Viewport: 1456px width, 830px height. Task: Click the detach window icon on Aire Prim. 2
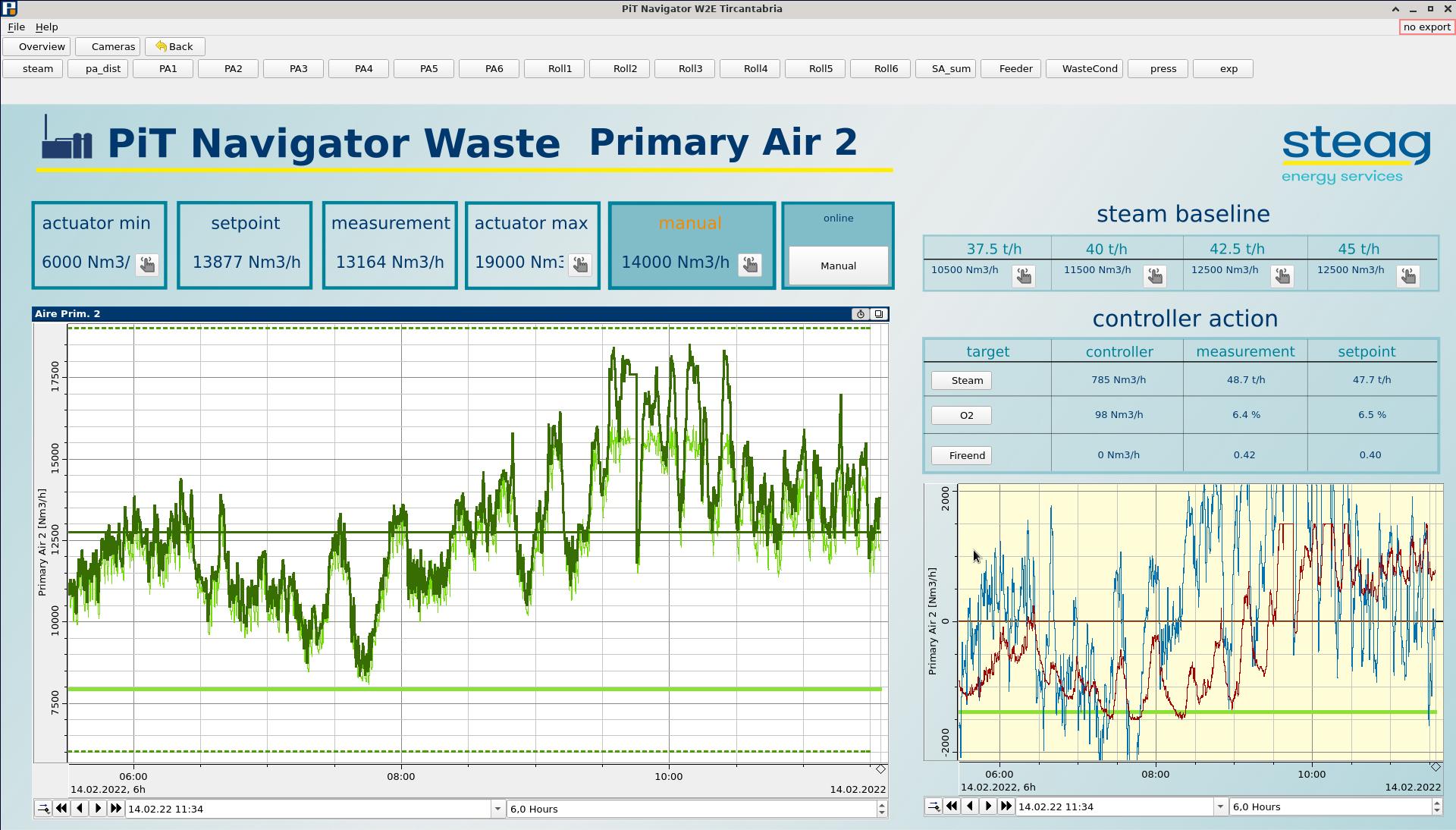[x=879, y=314]
